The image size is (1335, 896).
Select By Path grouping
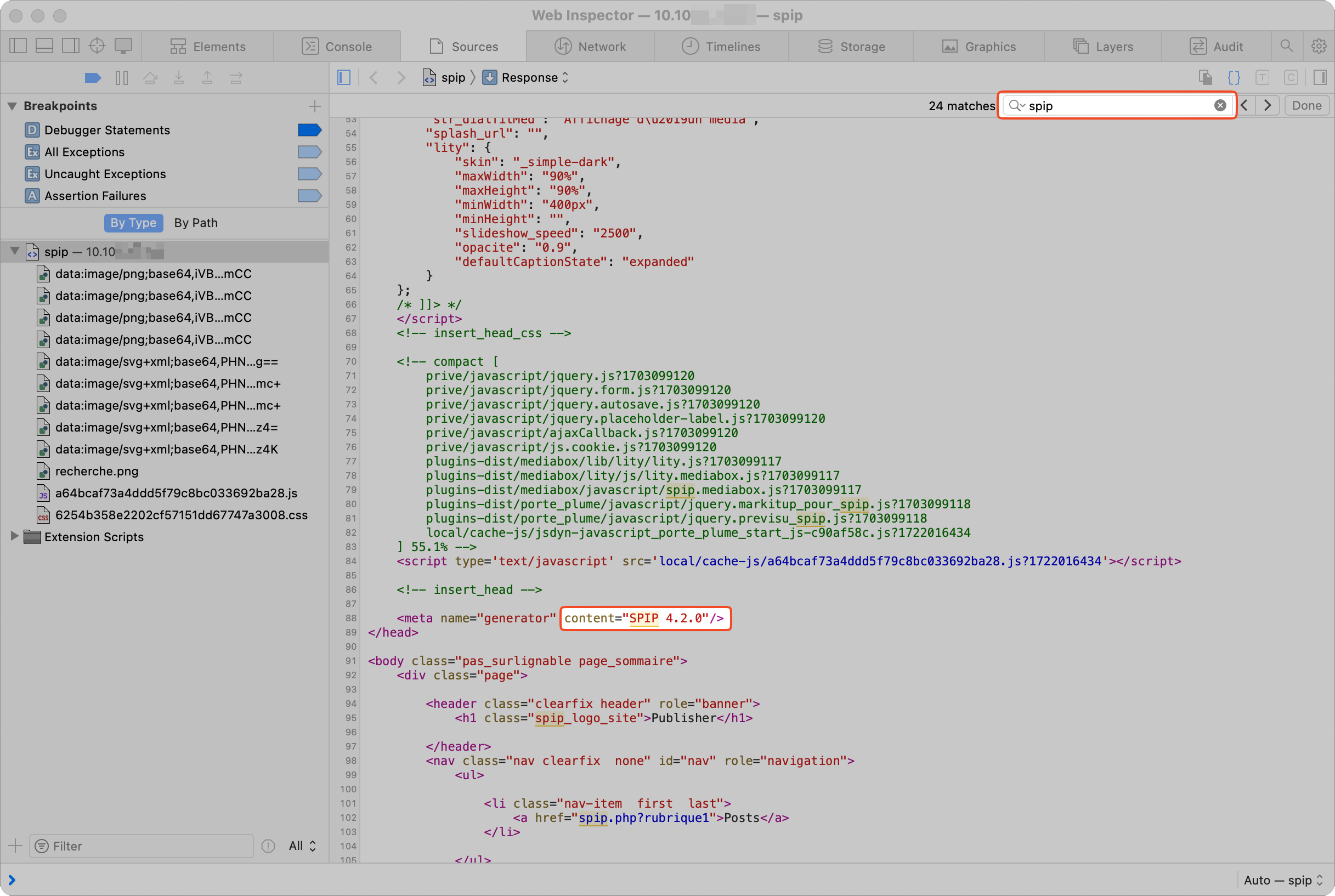point(196,223)
